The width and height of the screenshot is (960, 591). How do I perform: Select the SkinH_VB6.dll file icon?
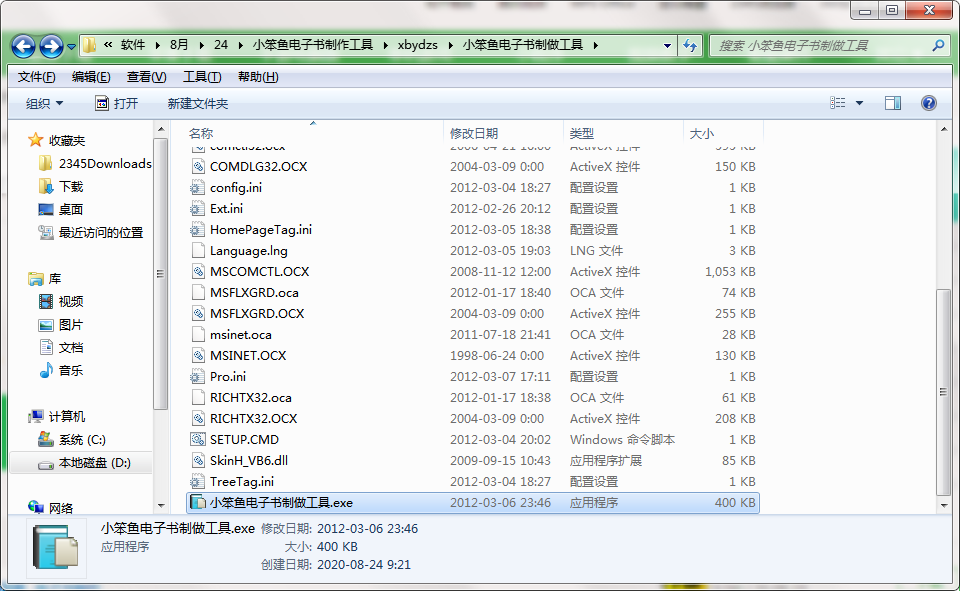click(198, 461)
